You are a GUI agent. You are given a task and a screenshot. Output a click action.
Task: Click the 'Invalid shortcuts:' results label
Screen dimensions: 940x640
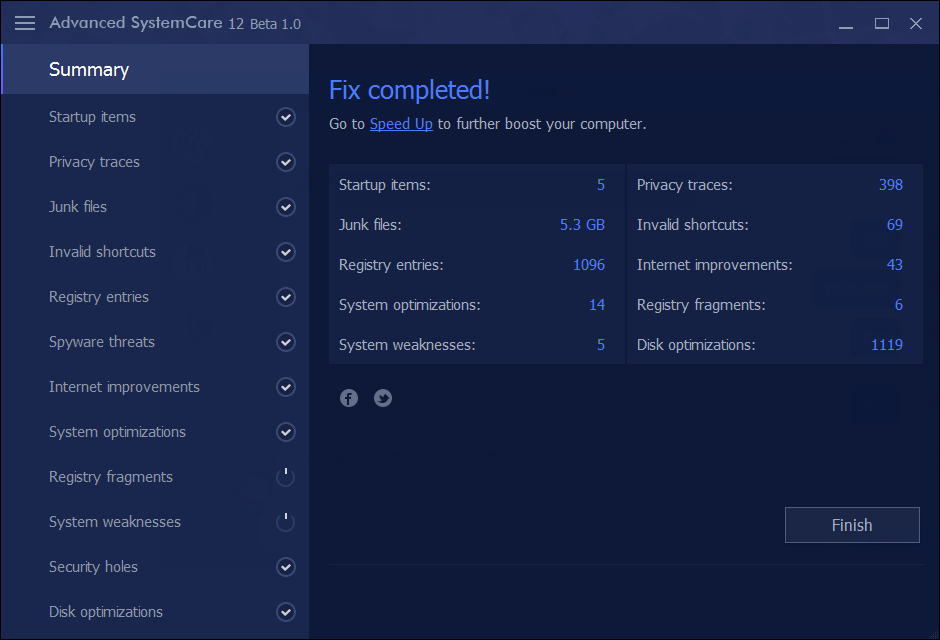coord(692,225)
